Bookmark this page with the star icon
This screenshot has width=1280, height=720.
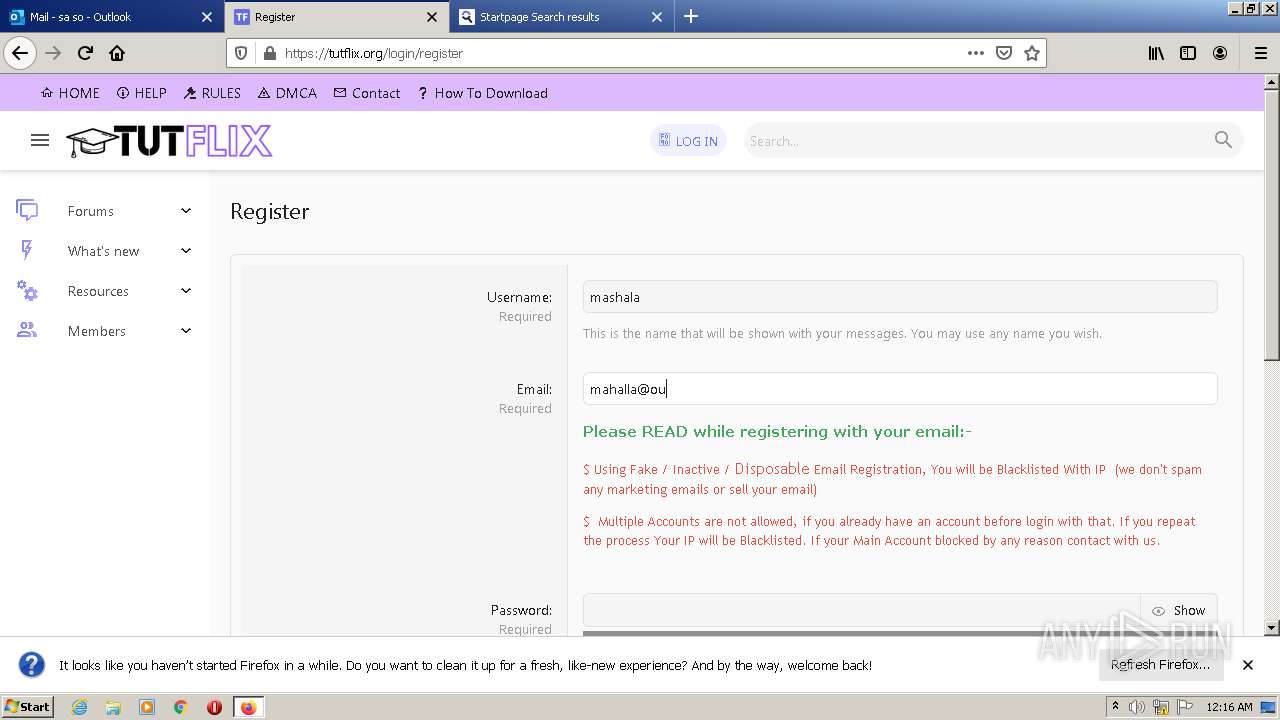click(1032, 53)
